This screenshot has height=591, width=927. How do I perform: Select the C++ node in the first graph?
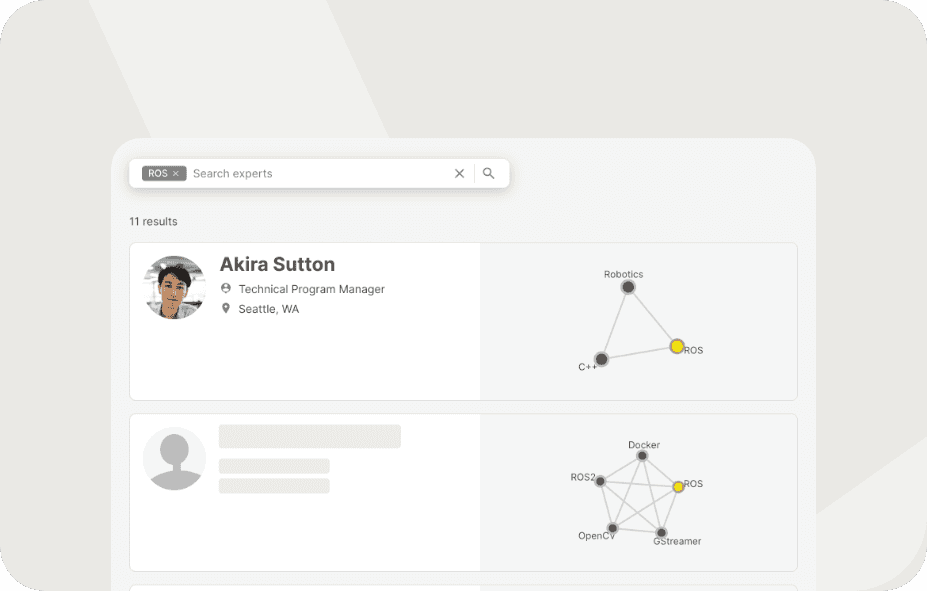[x=601, y=359]
